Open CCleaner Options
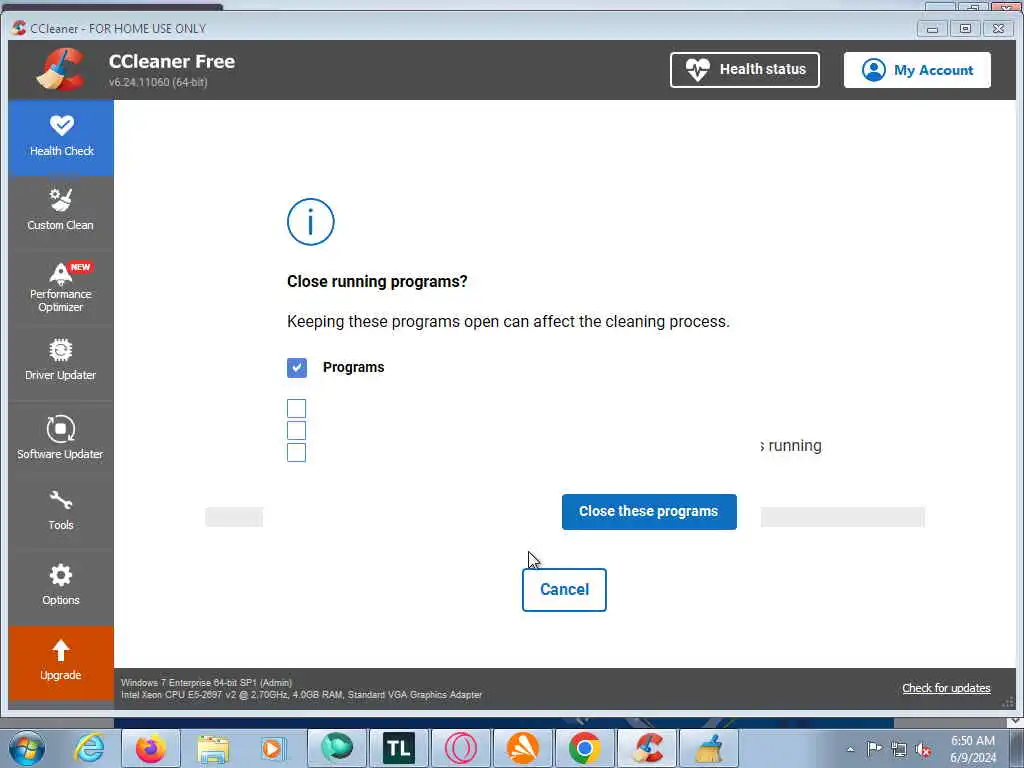The width and height of the screenshot is (1024, 768). [x=61, y=585]
